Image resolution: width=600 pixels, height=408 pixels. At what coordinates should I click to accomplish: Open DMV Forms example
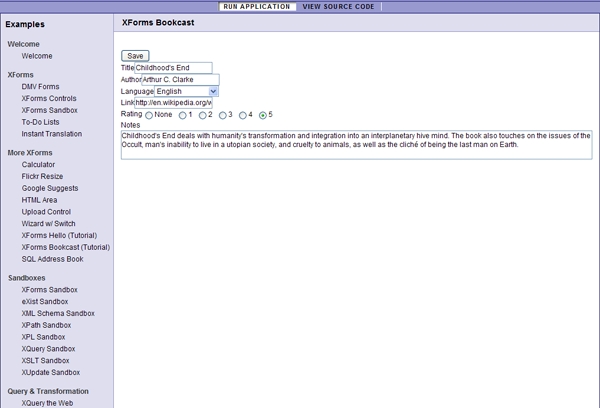pos(40,86)
